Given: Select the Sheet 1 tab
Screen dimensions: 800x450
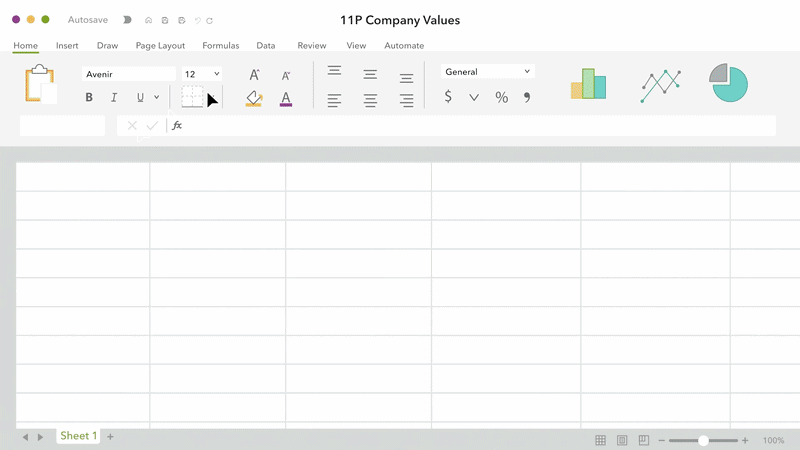Looking at the screenshot, I should (x=78, y=436).
